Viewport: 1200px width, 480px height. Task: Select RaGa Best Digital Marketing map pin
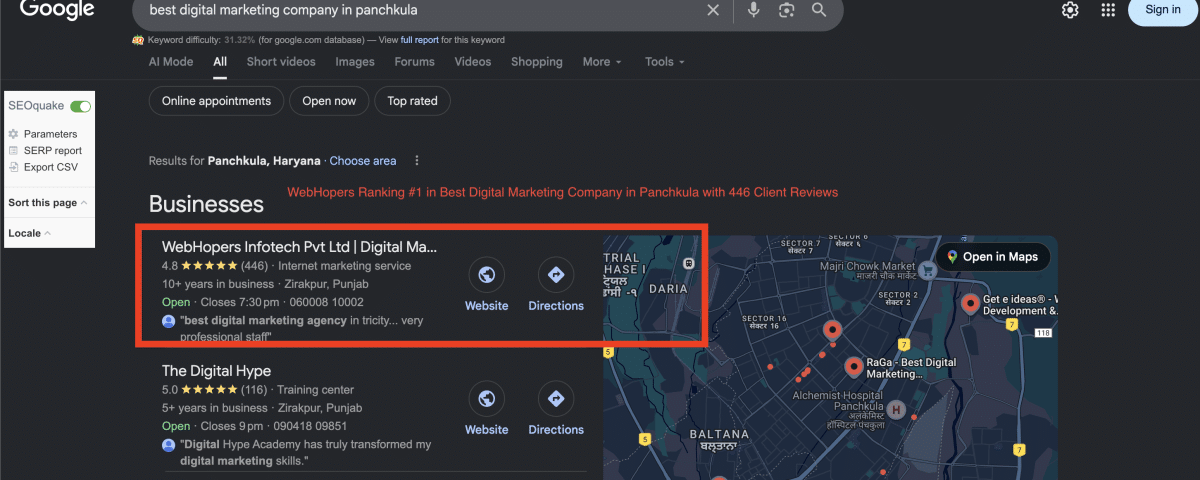coord(853,368)
